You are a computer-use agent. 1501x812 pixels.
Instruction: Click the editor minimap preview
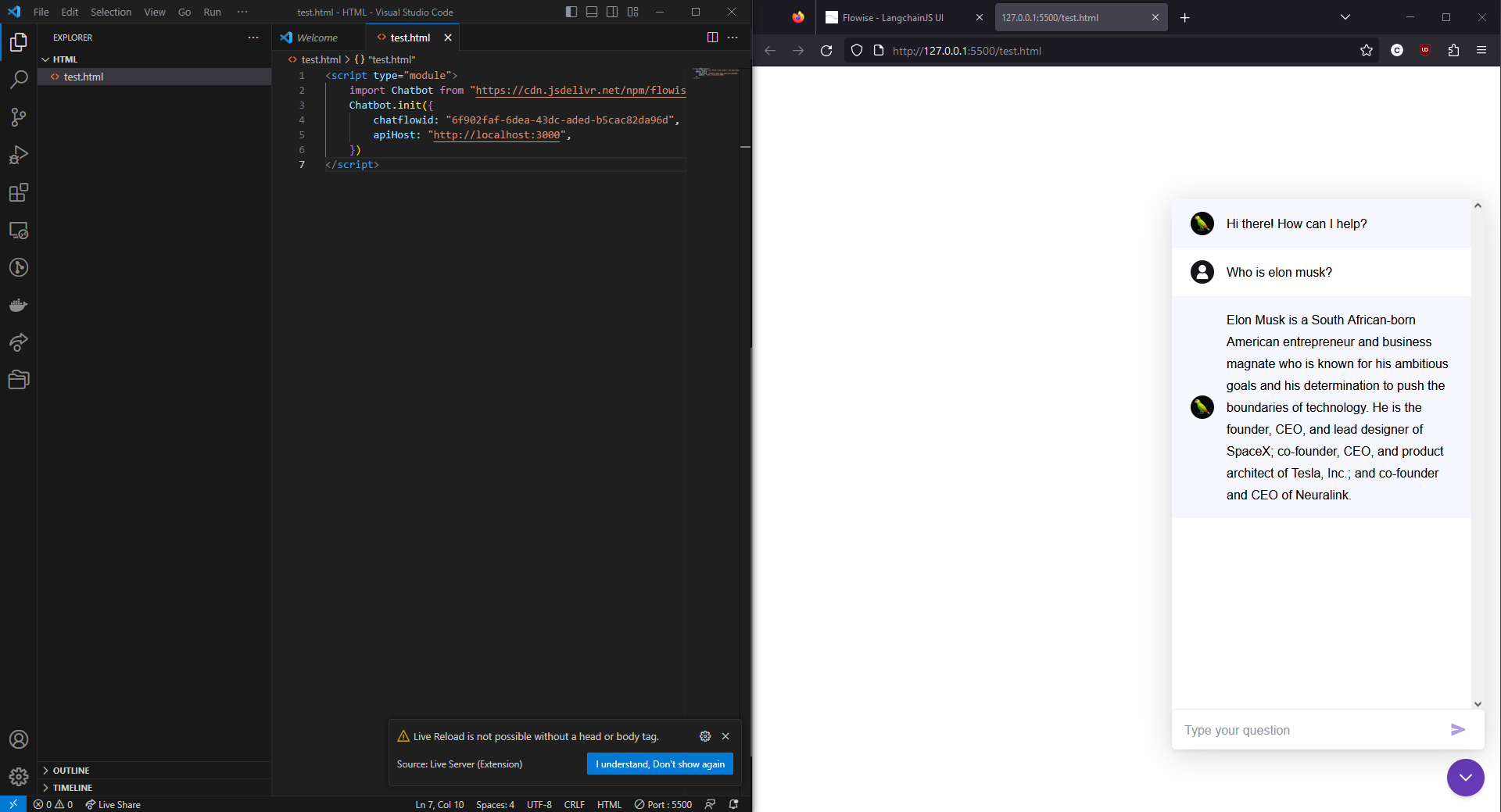(715, 73)
